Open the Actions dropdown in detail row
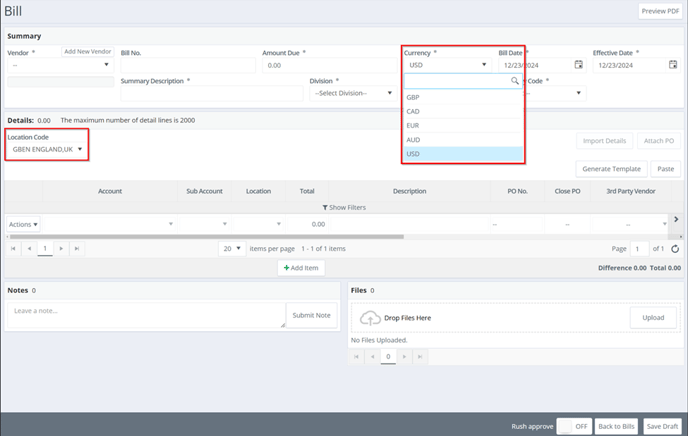Screen dimensions: 688x436 [x=23, y=224]
